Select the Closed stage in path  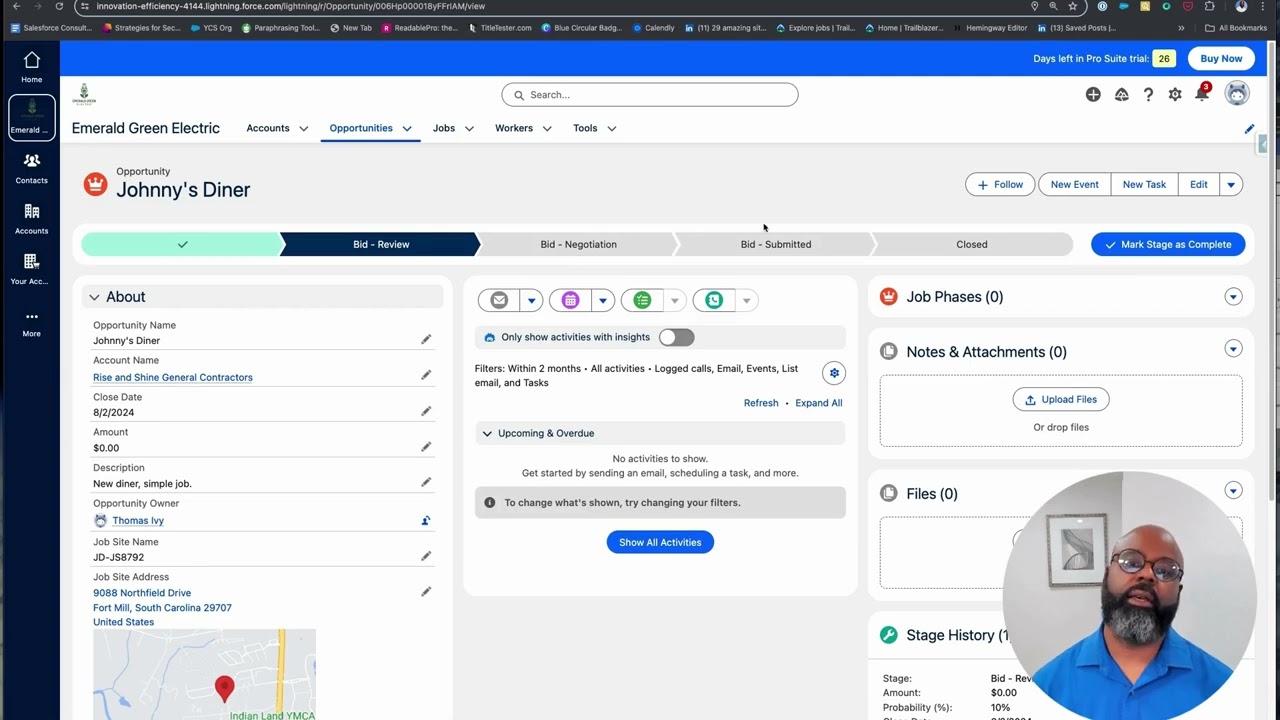tap(972, 244)
